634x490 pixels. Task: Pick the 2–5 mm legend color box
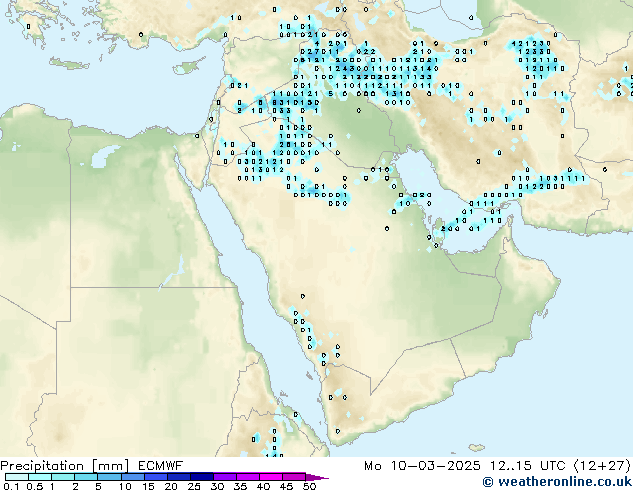click(86, 477)
